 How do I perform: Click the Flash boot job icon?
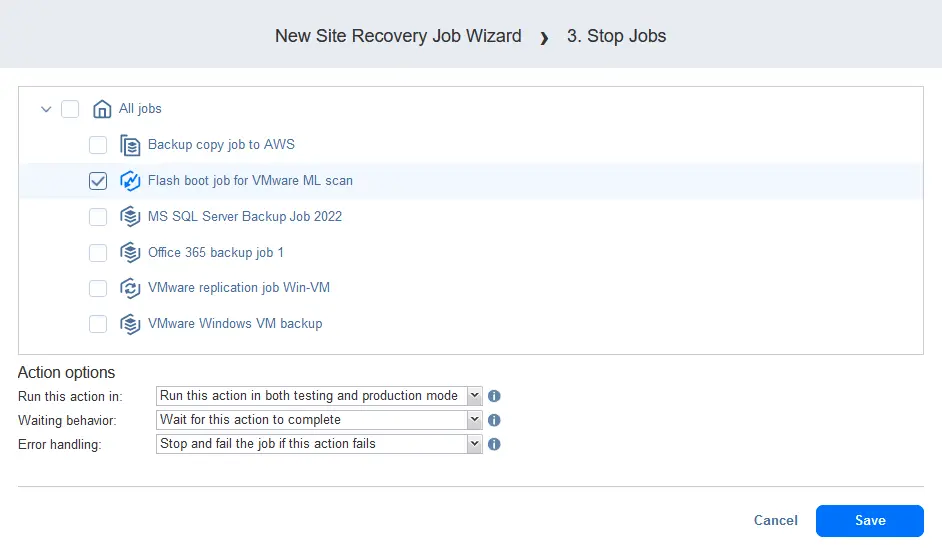tap(130, 181)
